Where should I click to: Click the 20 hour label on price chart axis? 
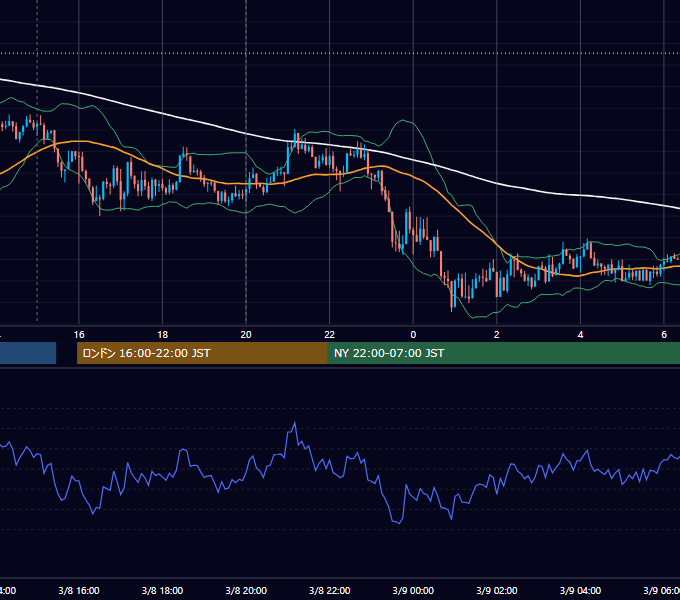point(246,335)
